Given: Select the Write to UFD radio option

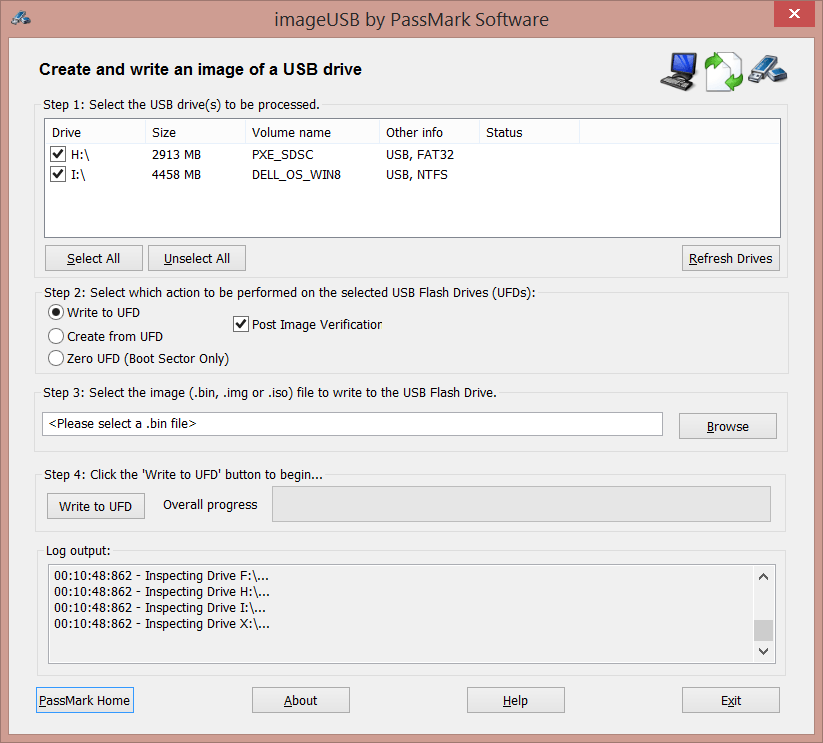Looking at the screenshot, I should click(x=57, y=313).
